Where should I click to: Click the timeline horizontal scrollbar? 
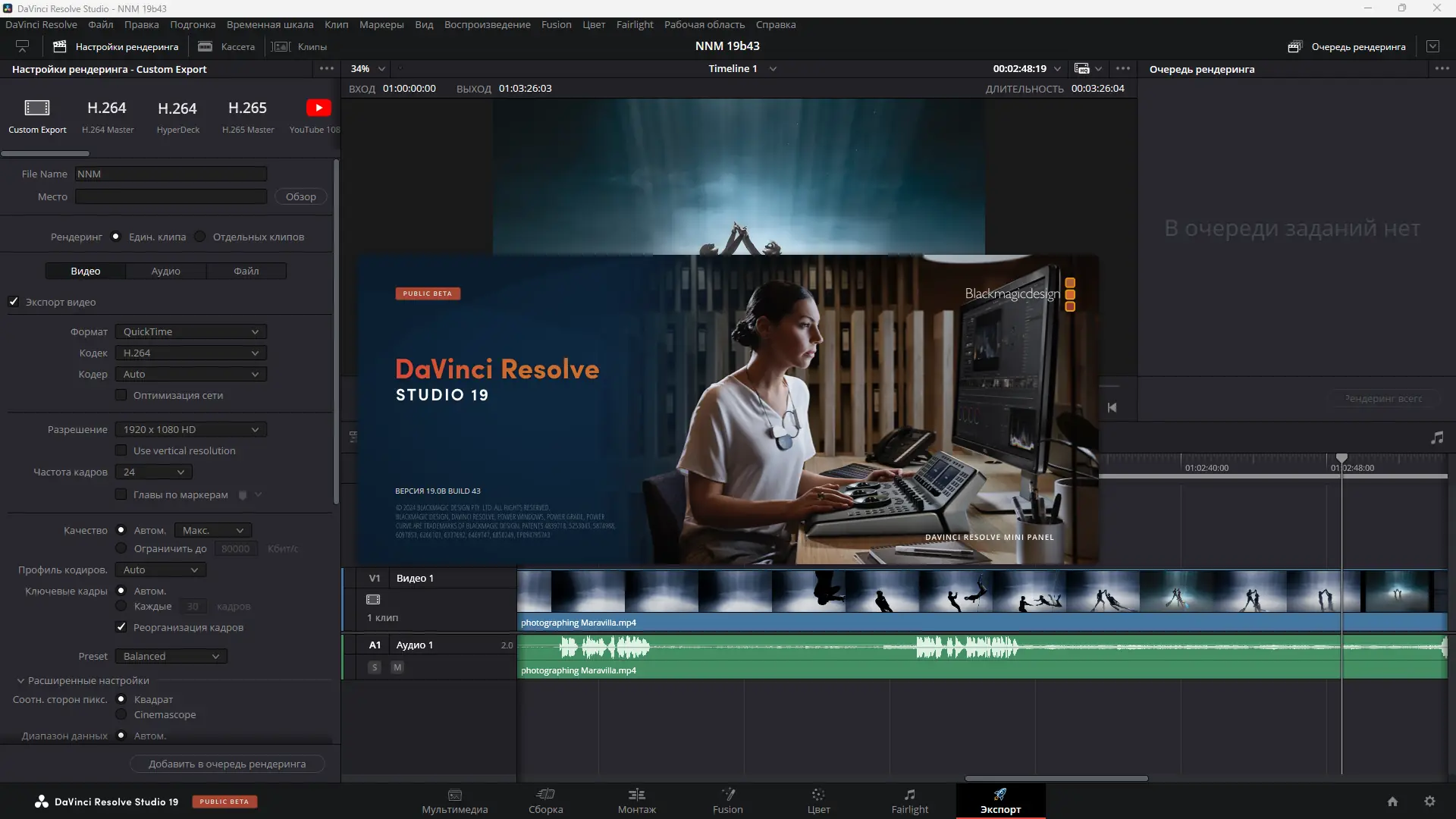(1056, 778)
